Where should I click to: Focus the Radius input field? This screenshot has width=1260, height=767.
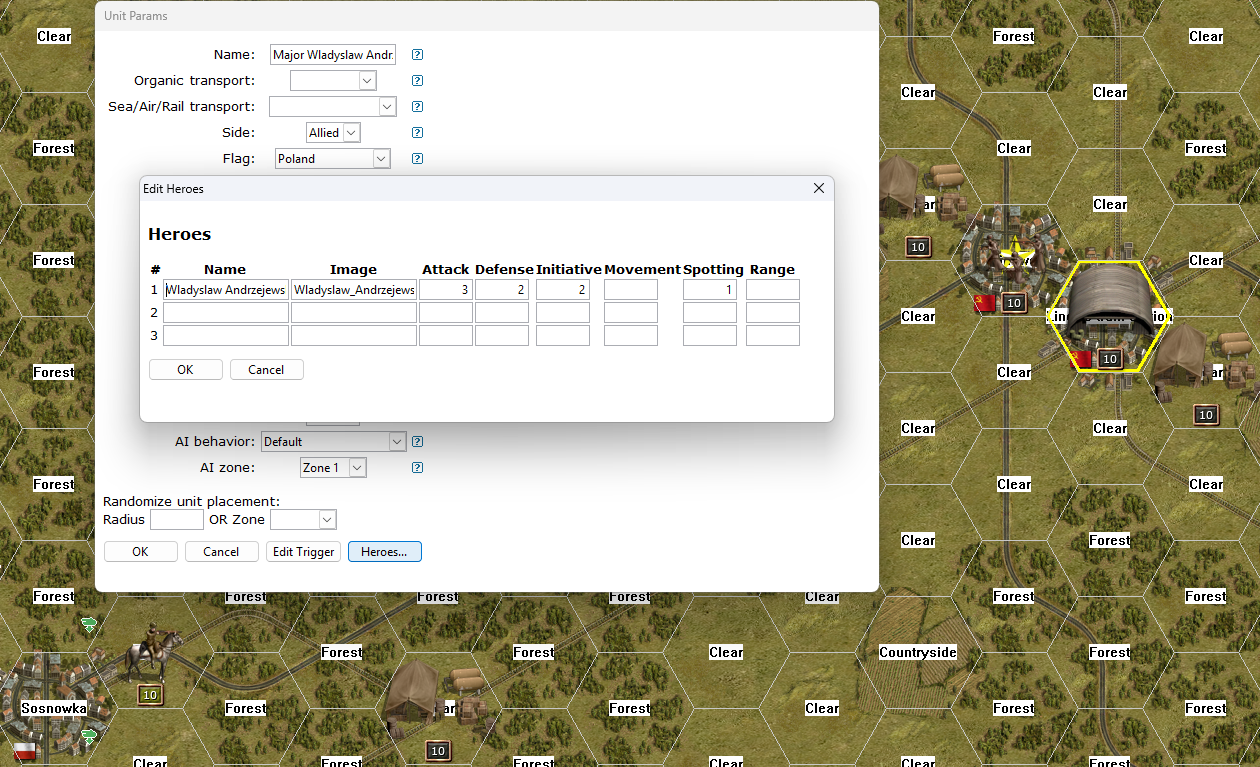click(x=177, y=520)
